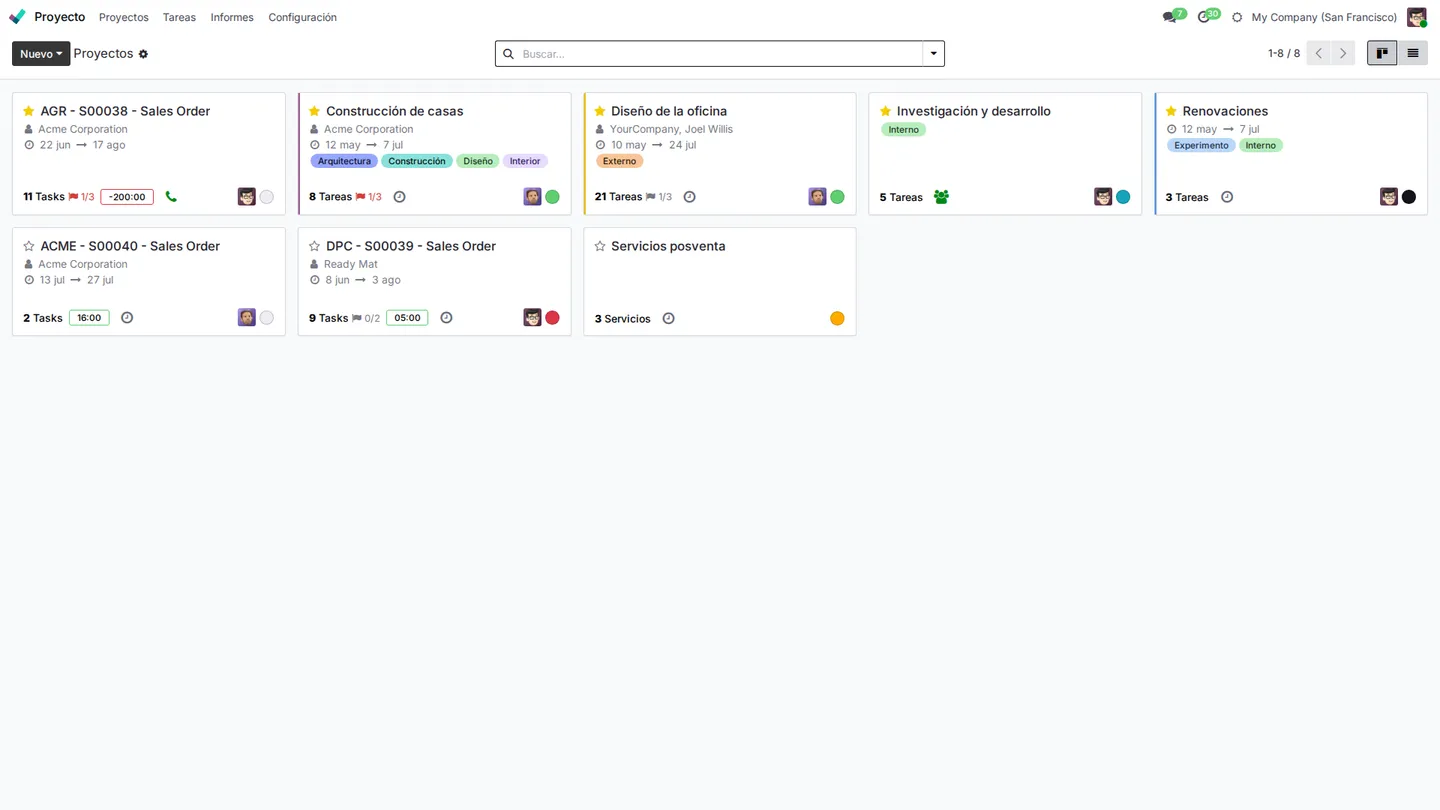Go to next page arrow

pyautogui.click(x=1343, y=54)
